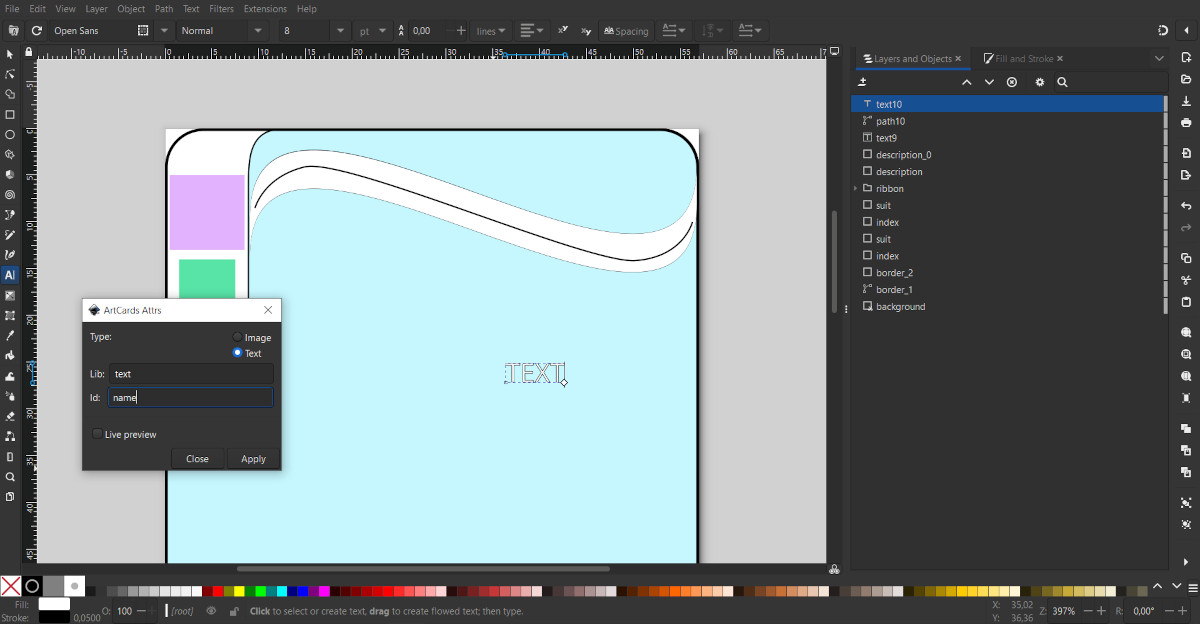Select the Image radio button
Image resolution: width=1200 pixels, height=624 pixels.
coord(237,337)
